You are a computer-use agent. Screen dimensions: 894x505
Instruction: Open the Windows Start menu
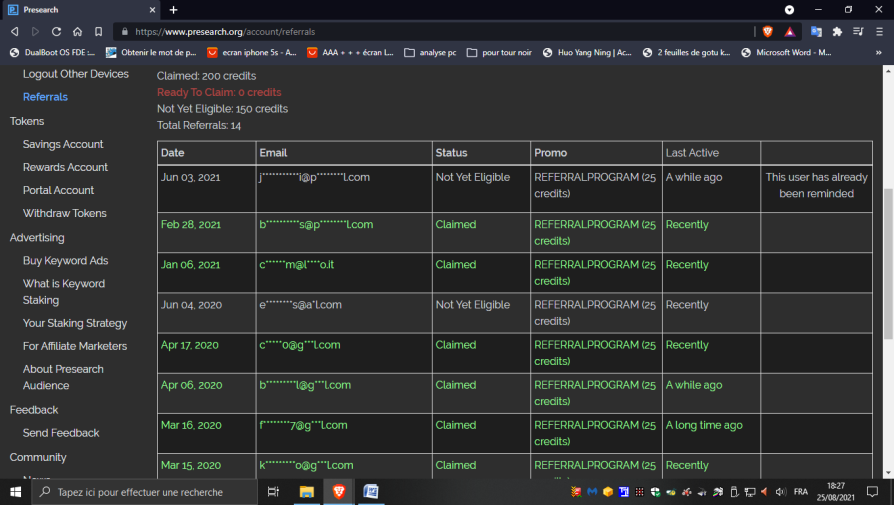tap(15, 492)
